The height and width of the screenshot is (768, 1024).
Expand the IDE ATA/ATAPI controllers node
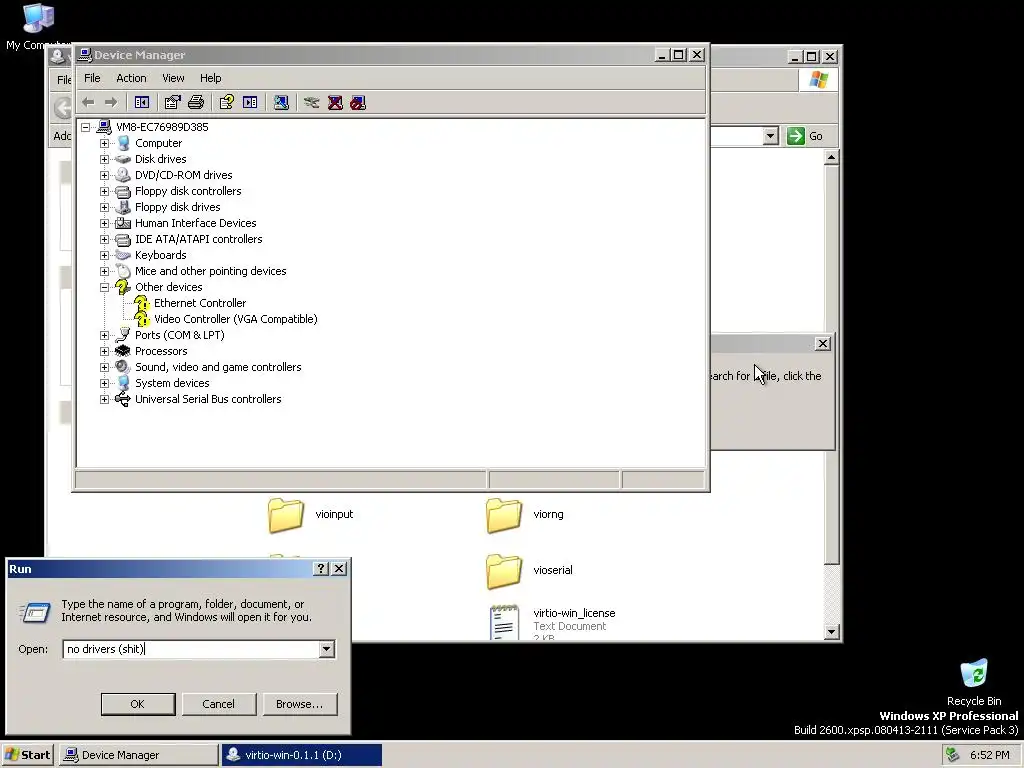104,239
